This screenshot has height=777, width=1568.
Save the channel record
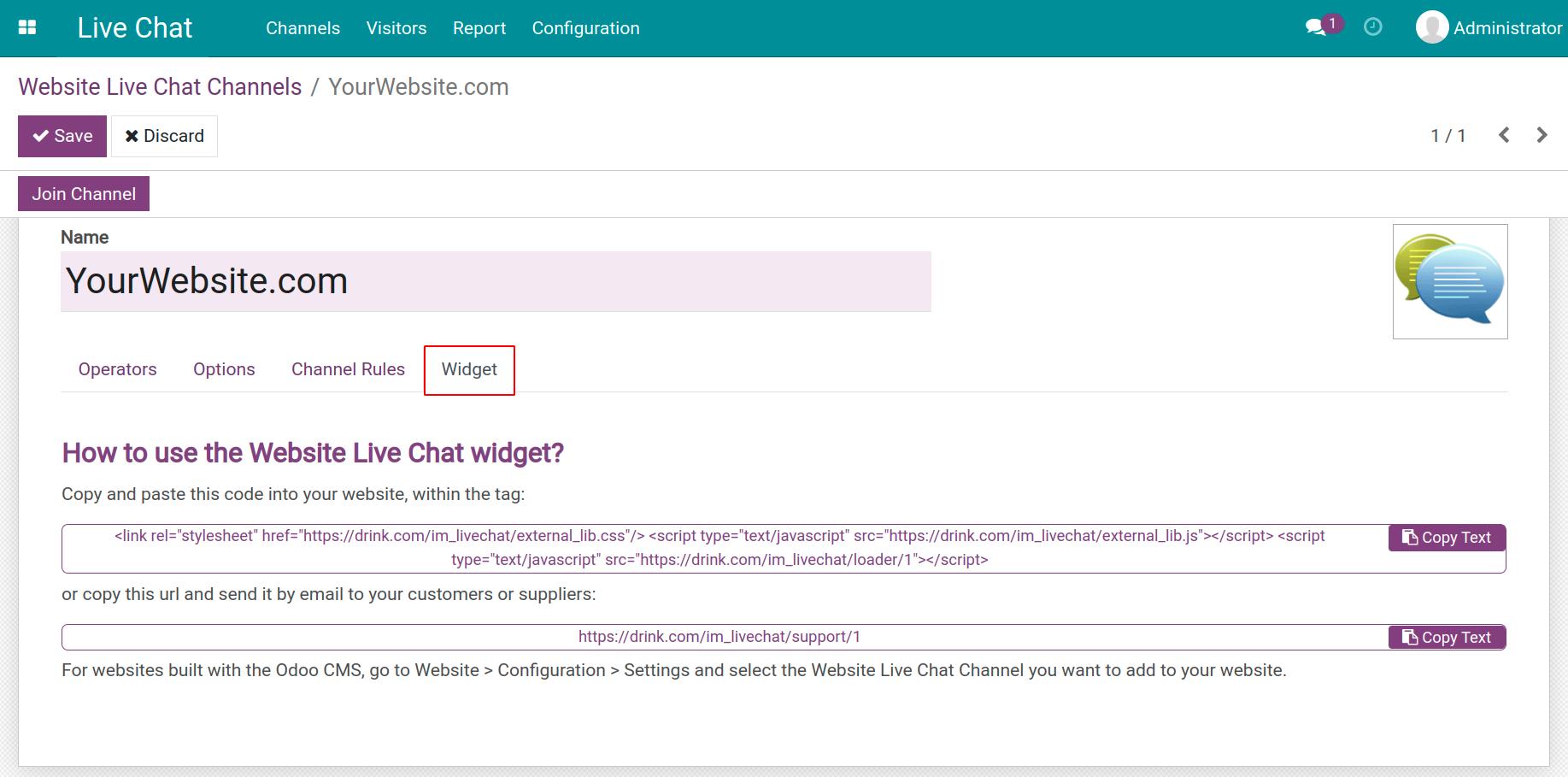(x=62, y=136)
